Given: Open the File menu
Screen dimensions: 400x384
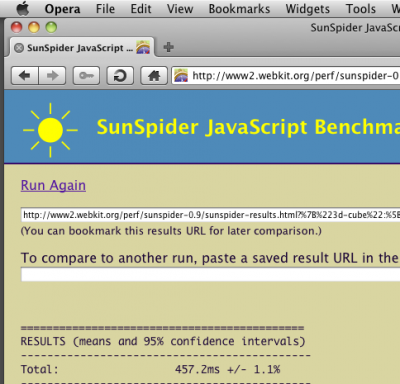Looking at the screenshot, I should click(105, 9).
